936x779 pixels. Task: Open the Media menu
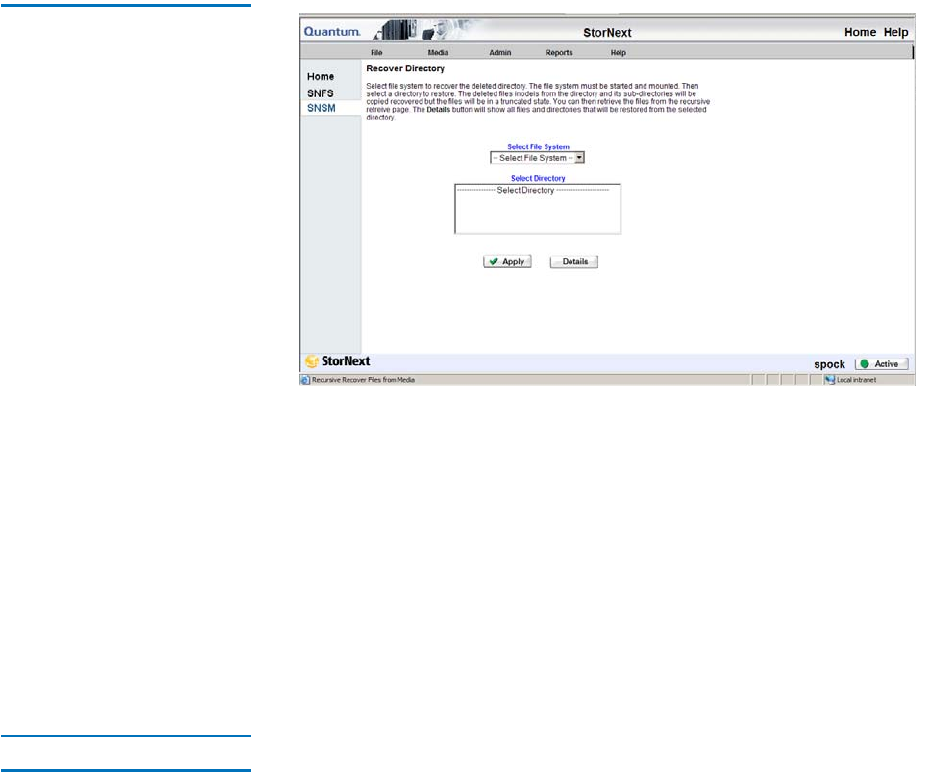(x=438, y=53)
